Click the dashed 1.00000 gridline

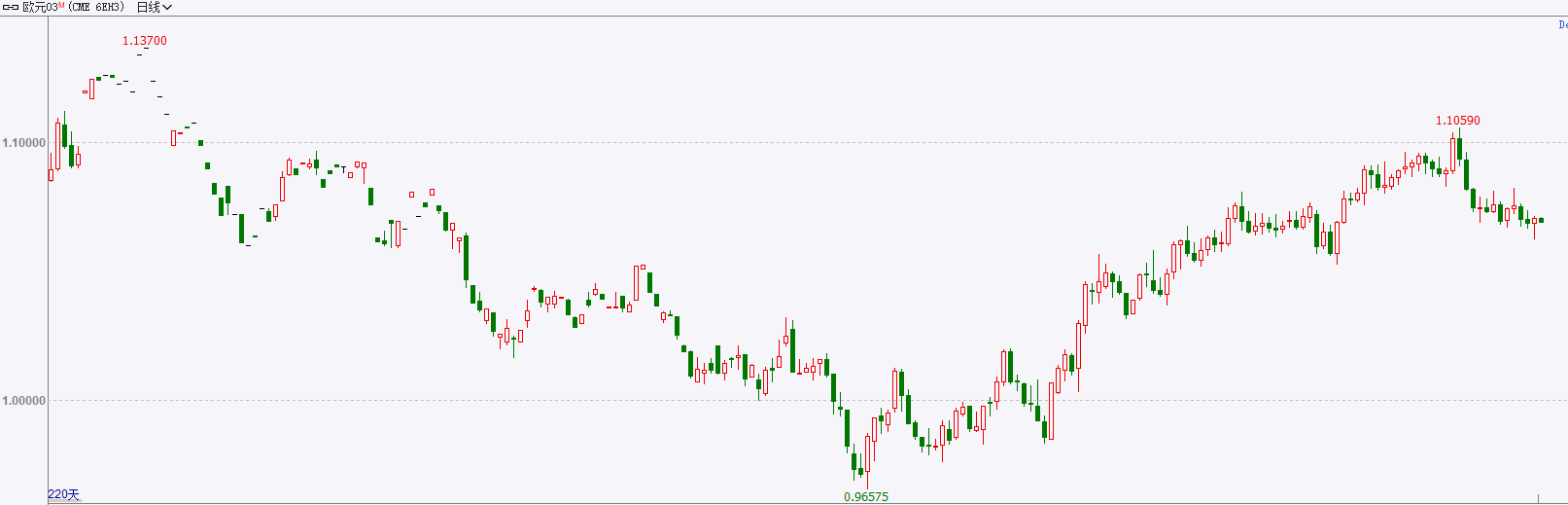(807, 401)
